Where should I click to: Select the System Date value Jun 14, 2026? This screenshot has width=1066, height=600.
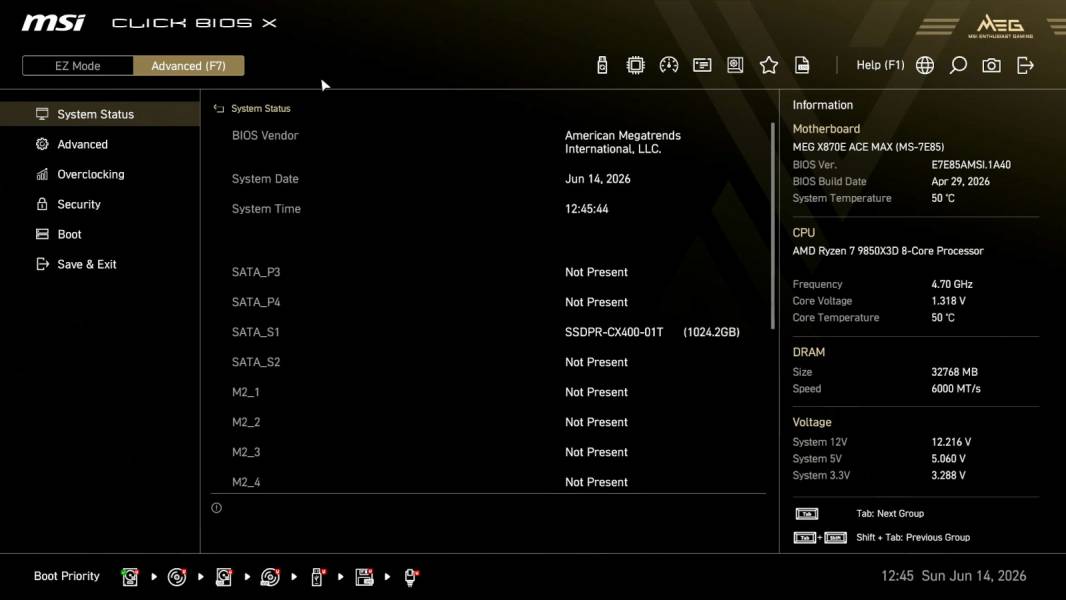pos(597,179)
